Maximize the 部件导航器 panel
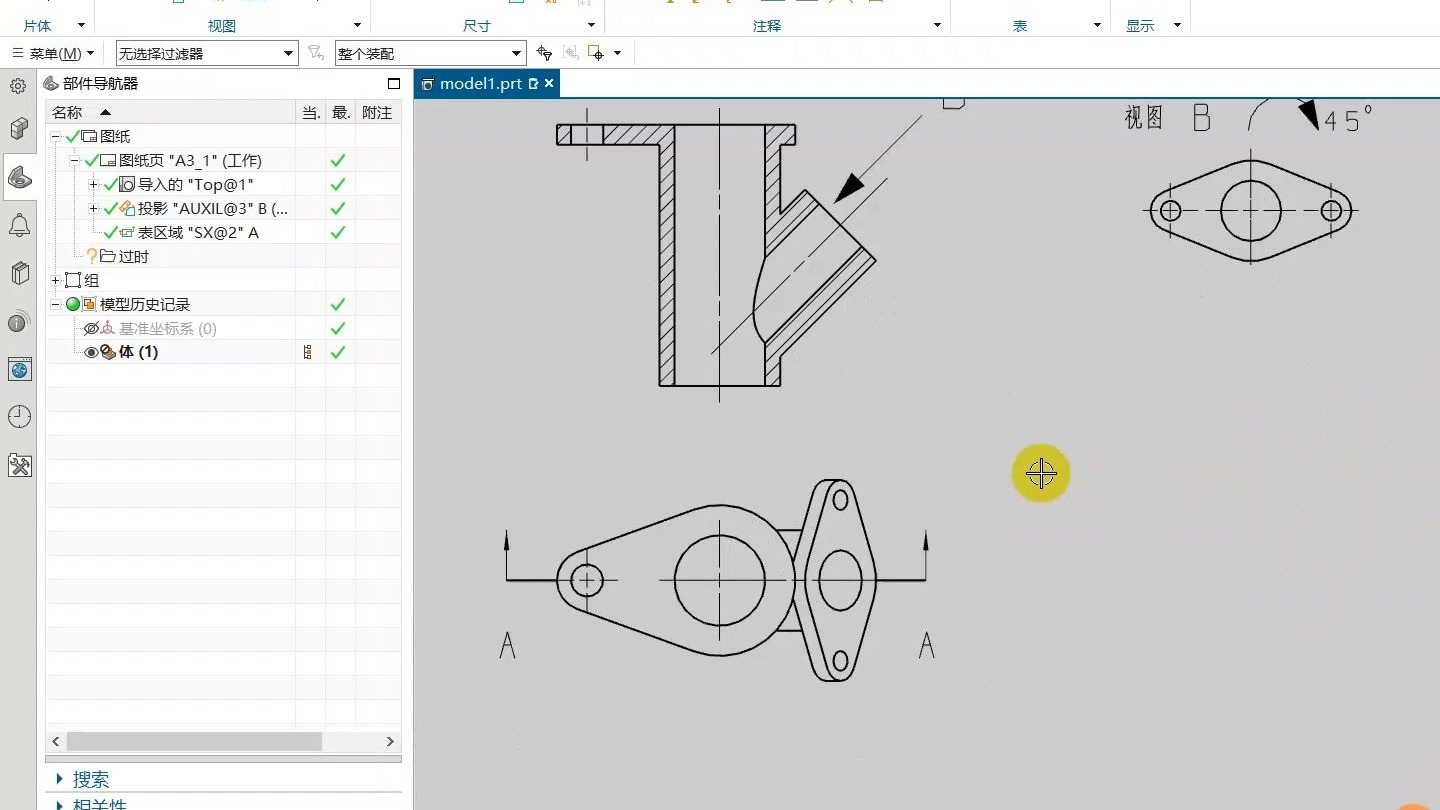This screenshot has width=1440, height=810. 393,84
